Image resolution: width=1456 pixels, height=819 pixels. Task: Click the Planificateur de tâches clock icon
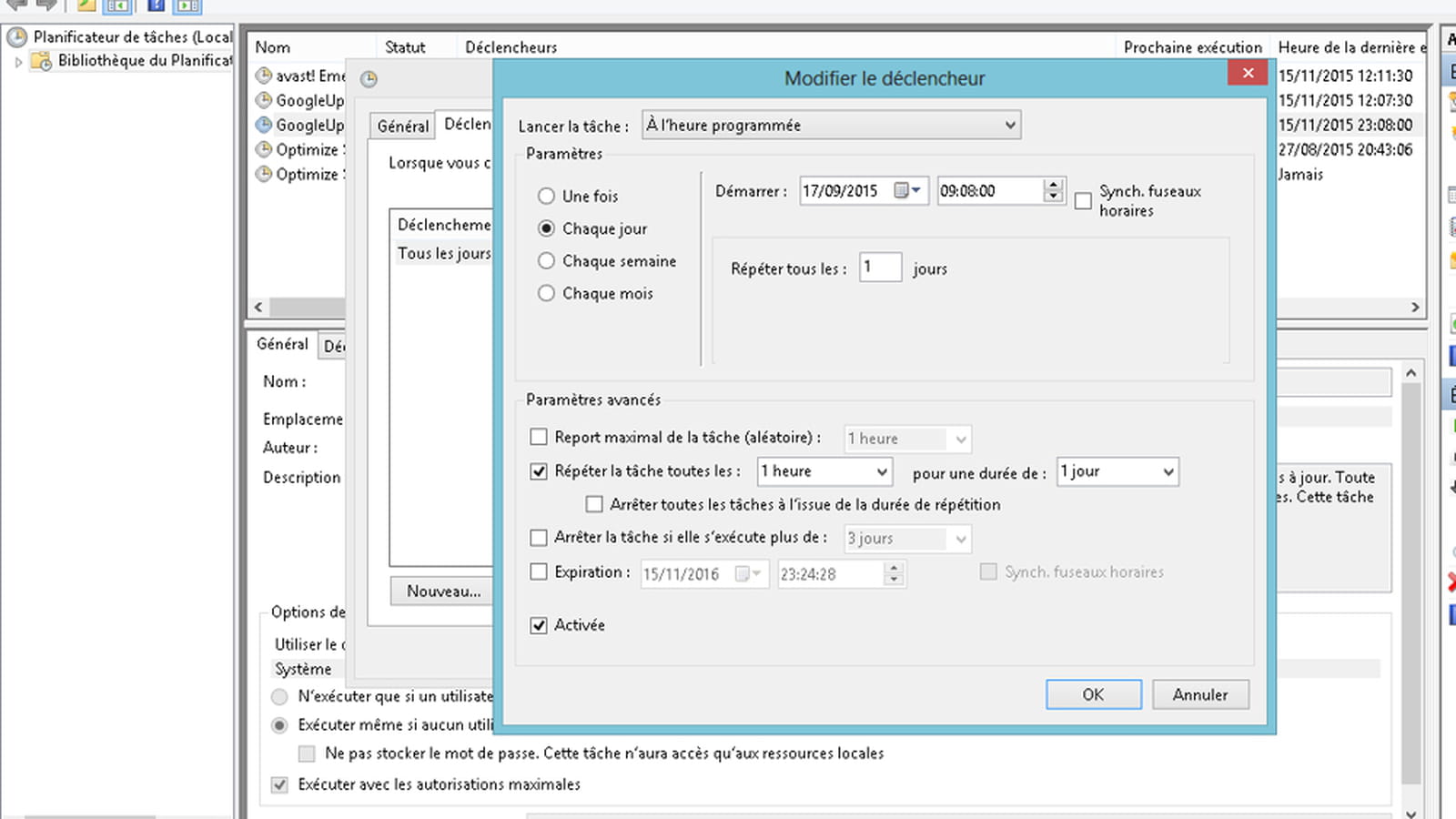16,37
